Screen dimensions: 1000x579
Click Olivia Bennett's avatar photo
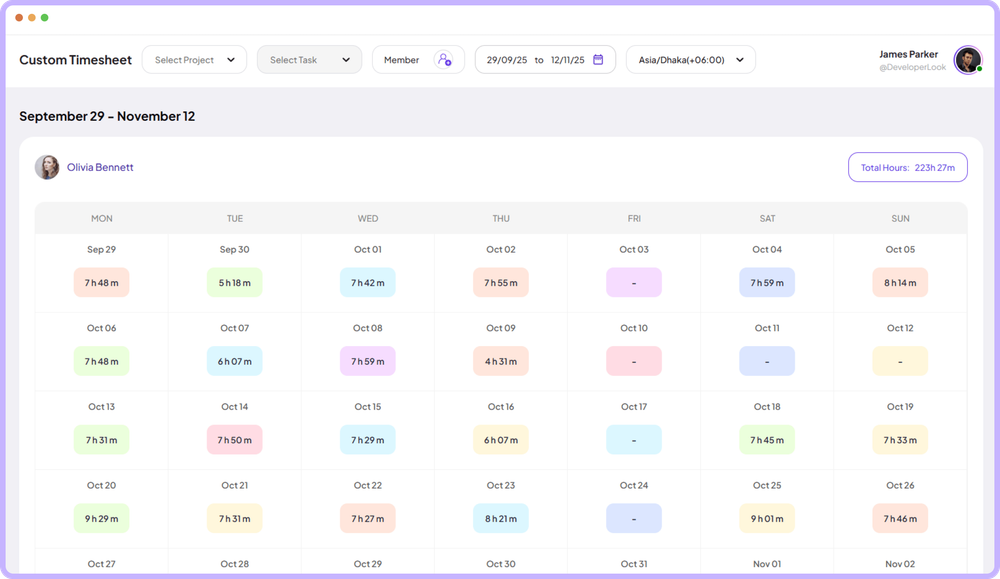[47, 167]
